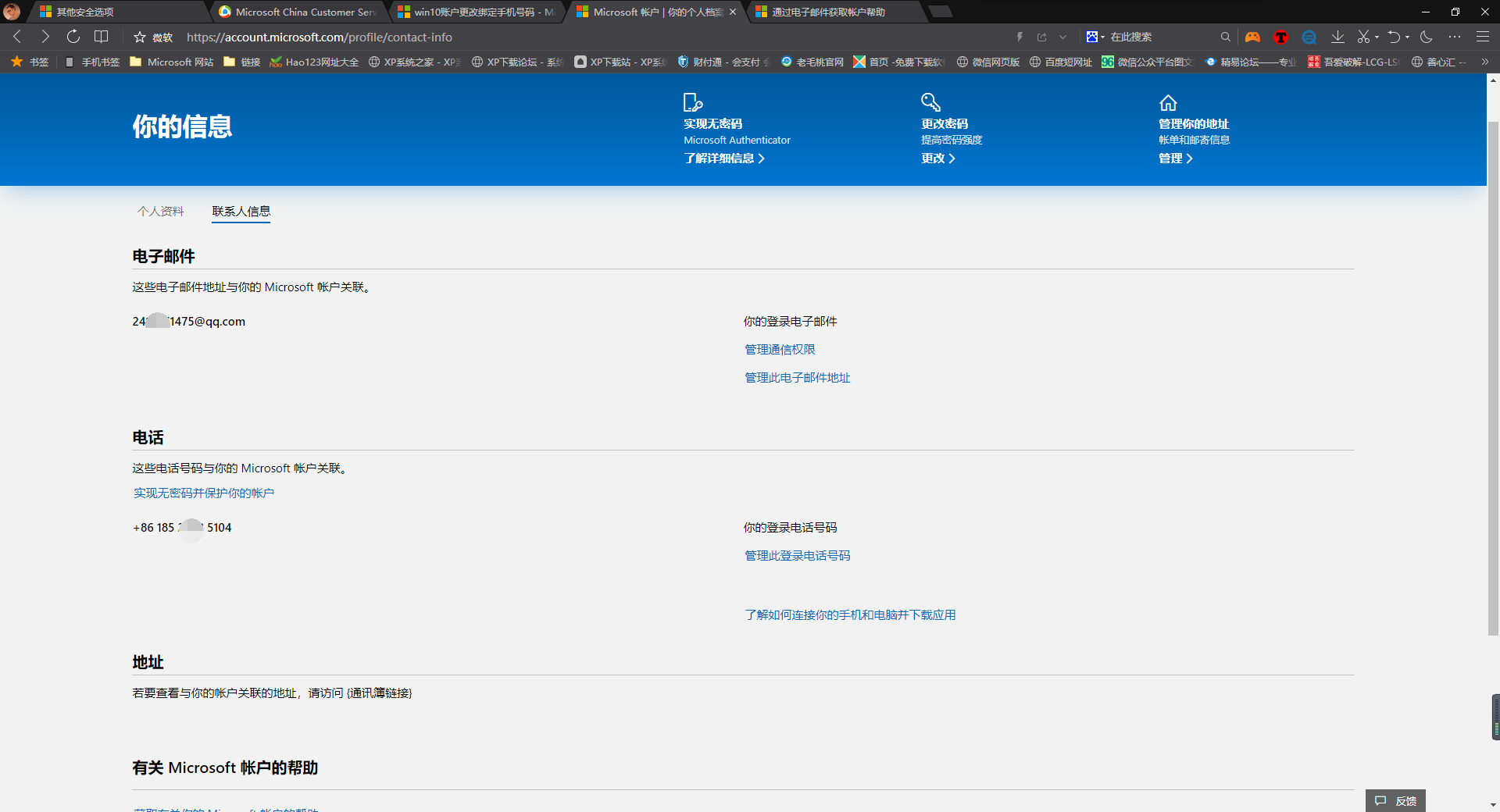Click the scissors screenshot tool icon

click(x=1364, y=37)
